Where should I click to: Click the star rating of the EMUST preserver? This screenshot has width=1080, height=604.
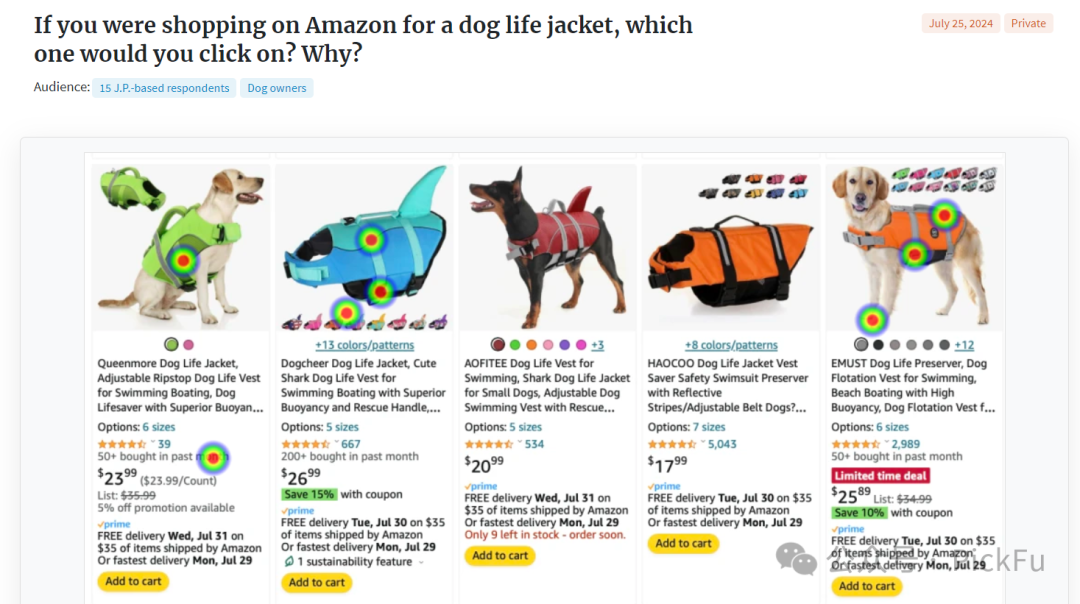[x=856, y=444]
